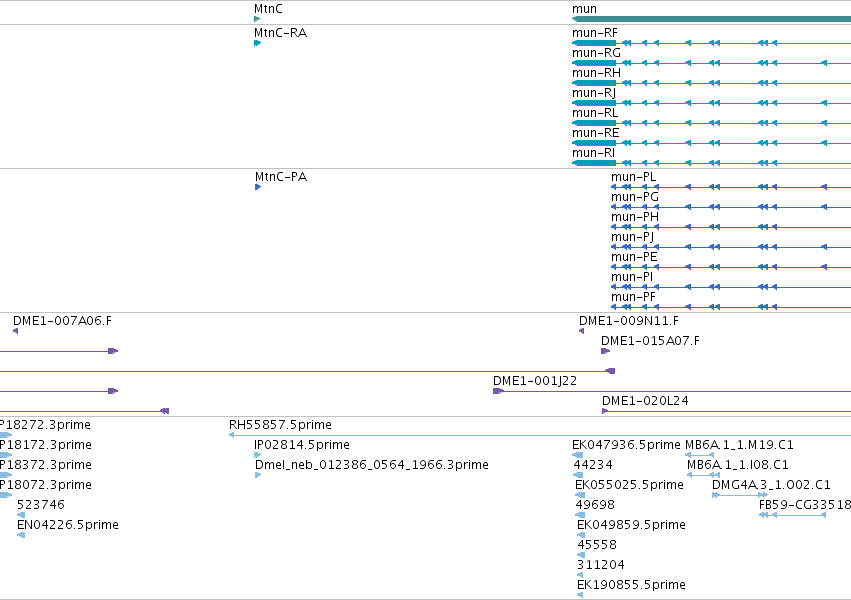Select the 49698 feature
Viewport: 851px width, 600px height.
pos(580,515)
